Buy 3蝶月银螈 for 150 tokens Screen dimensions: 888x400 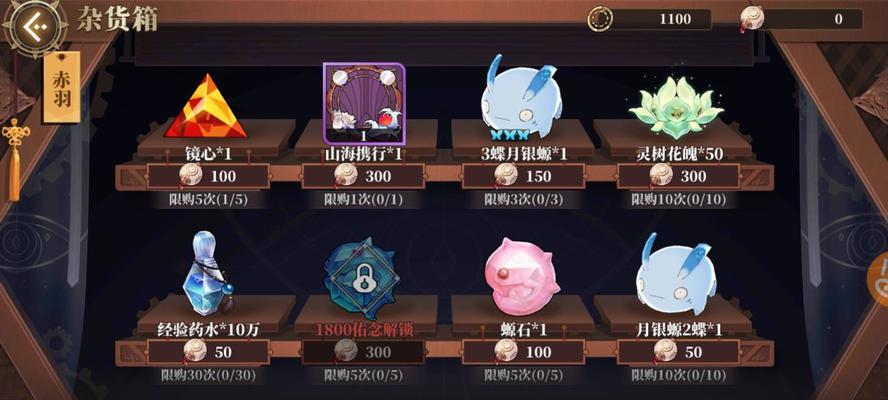(x=523, y=176)
